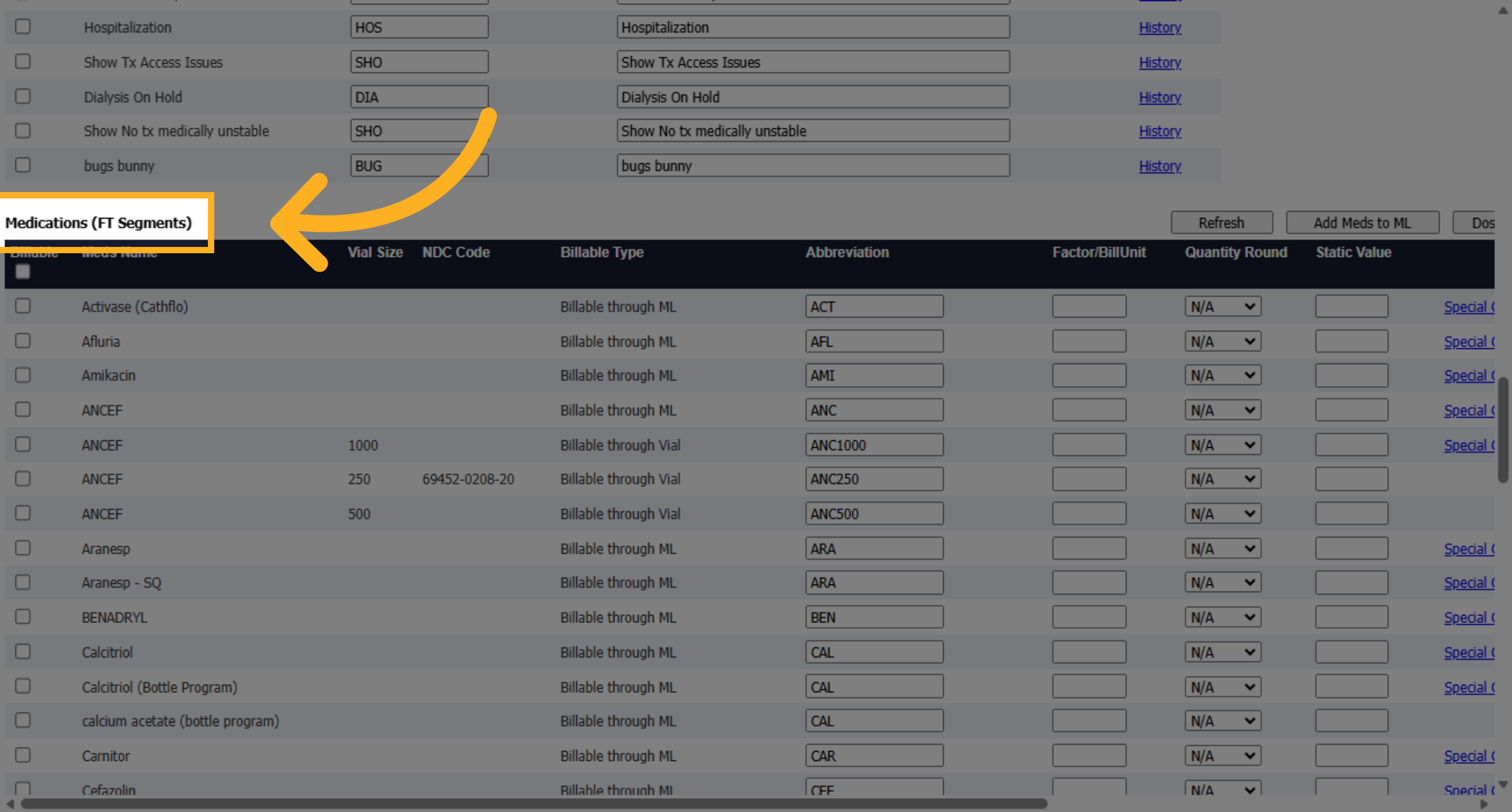Select the bugs bunny row checkbox
This screenshot has width=1512, height=812.
point(23,165)
